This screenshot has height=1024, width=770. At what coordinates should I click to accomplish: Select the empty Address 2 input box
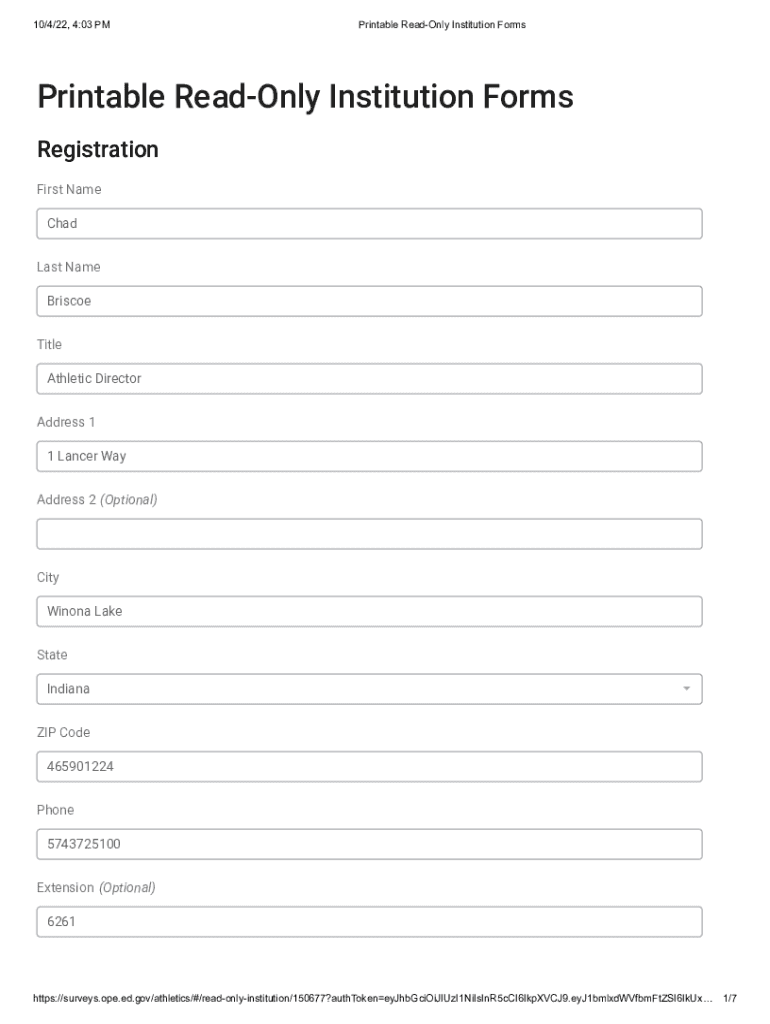[x=369, y=534]
